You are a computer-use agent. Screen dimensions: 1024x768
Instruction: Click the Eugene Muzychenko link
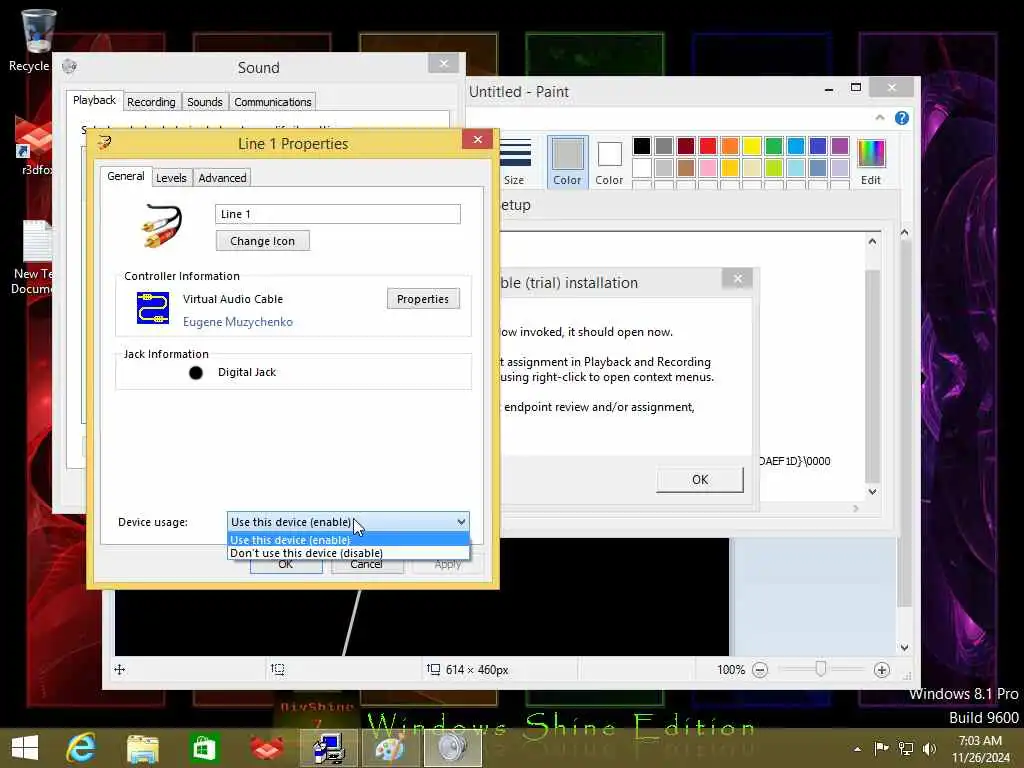[238, 322]
